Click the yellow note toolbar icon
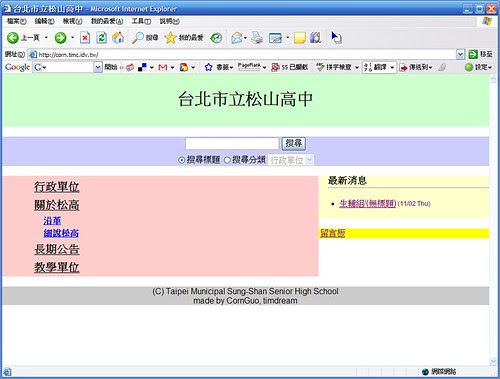The image size is (500, 379). 300,38
